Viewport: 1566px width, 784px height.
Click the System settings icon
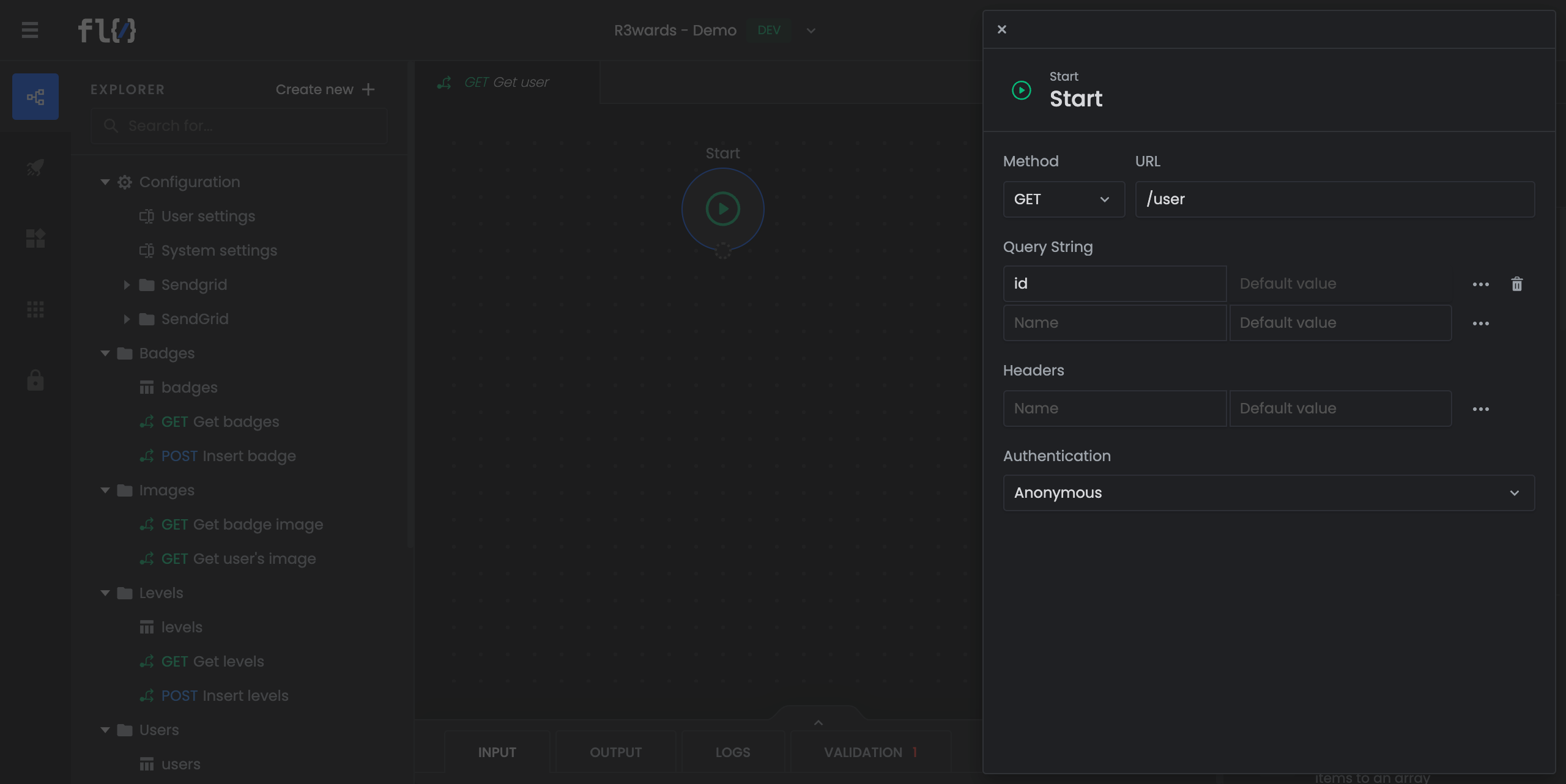point(147,250)
